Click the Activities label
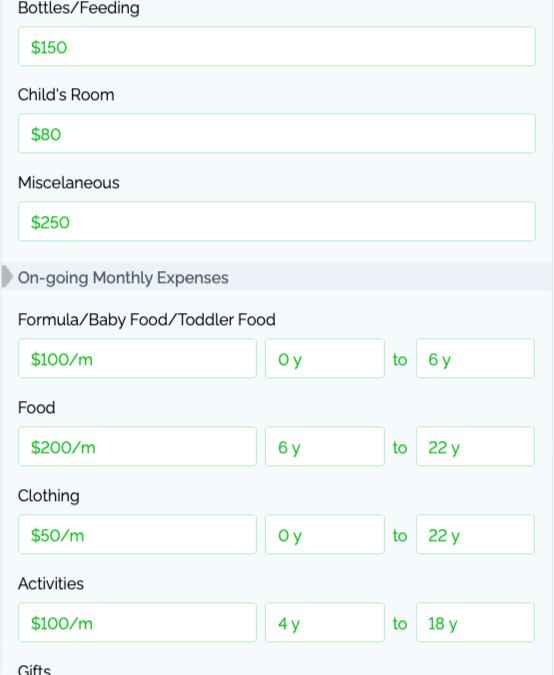 tap(51, 584)
